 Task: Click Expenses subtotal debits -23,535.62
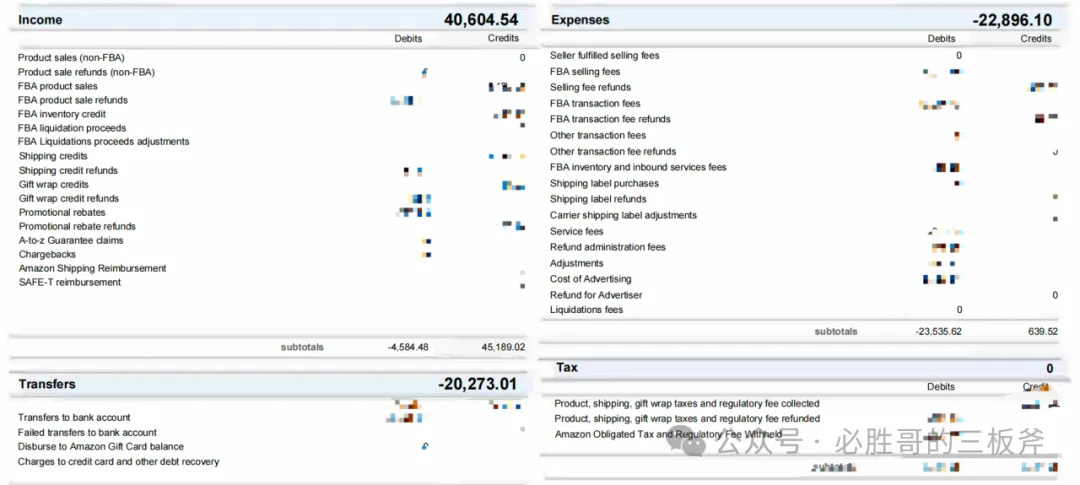(x=938, y=331)
